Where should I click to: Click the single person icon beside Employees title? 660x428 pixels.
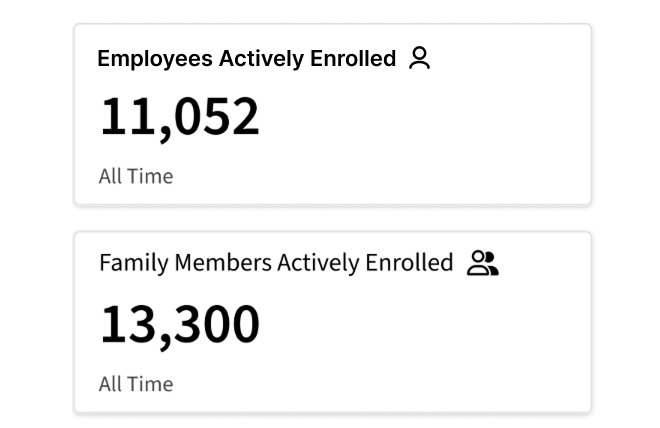click(x=420, y=58)
